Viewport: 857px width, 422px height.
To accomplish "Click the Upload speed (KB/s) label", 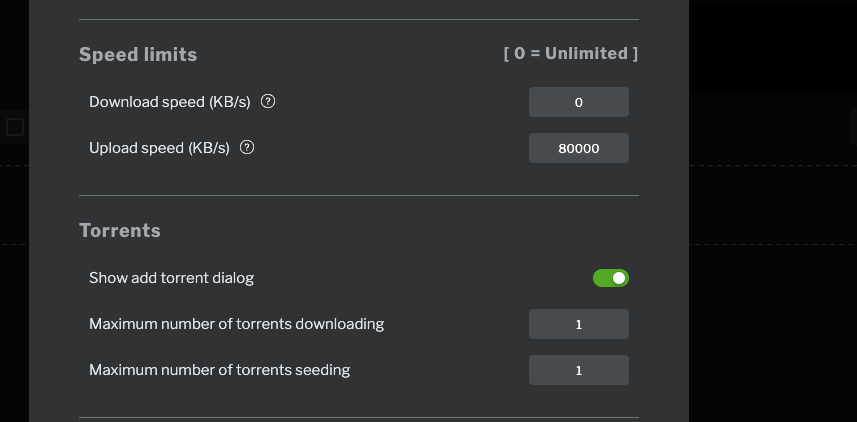I will 159,148.
